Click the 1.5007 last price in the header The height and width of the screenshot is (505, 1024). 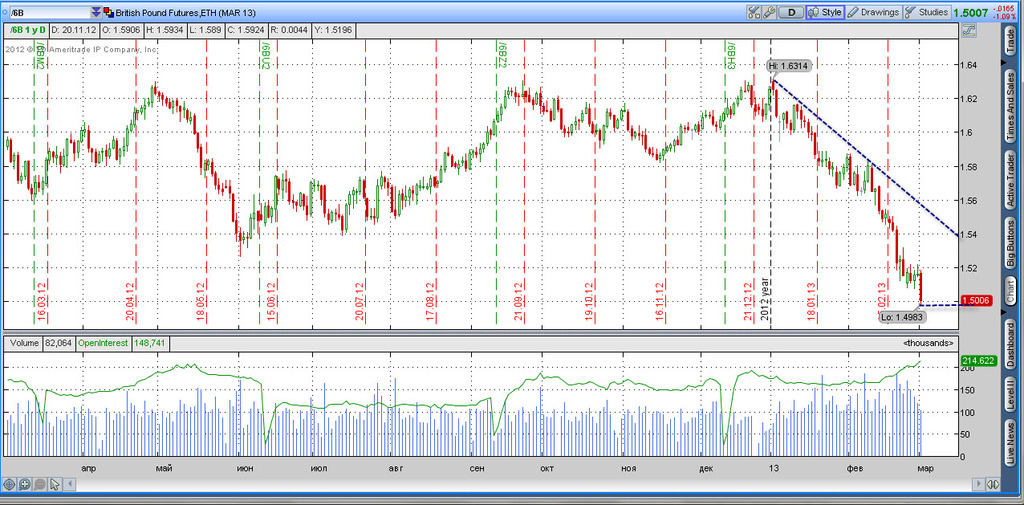click(x=971, y=12)
